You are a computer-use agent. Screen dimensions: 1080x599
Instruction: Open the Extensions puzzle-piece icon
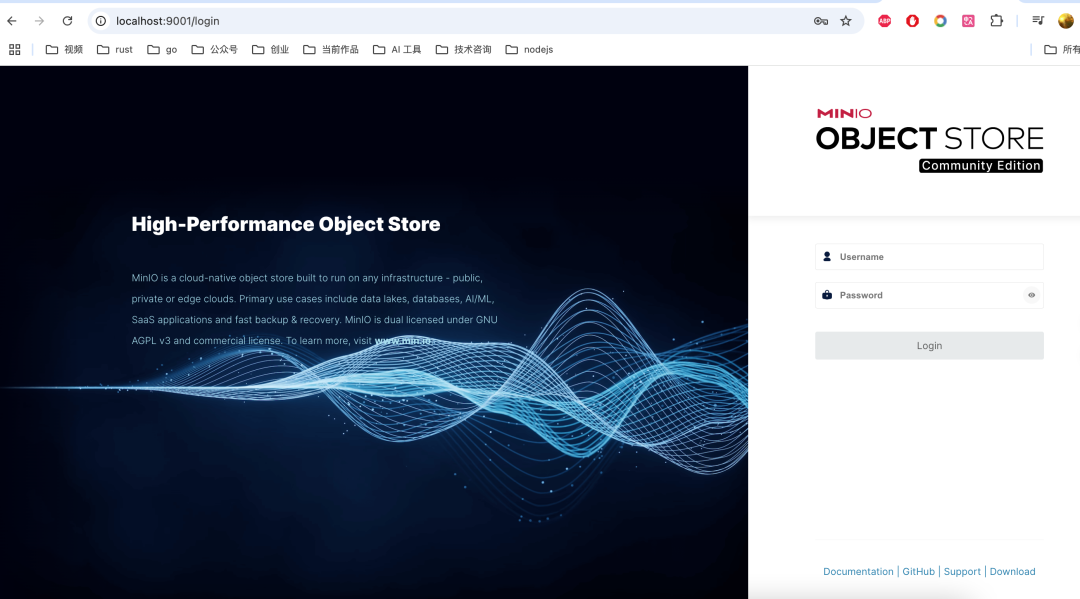pyautogui.click(x=996, y=21)
